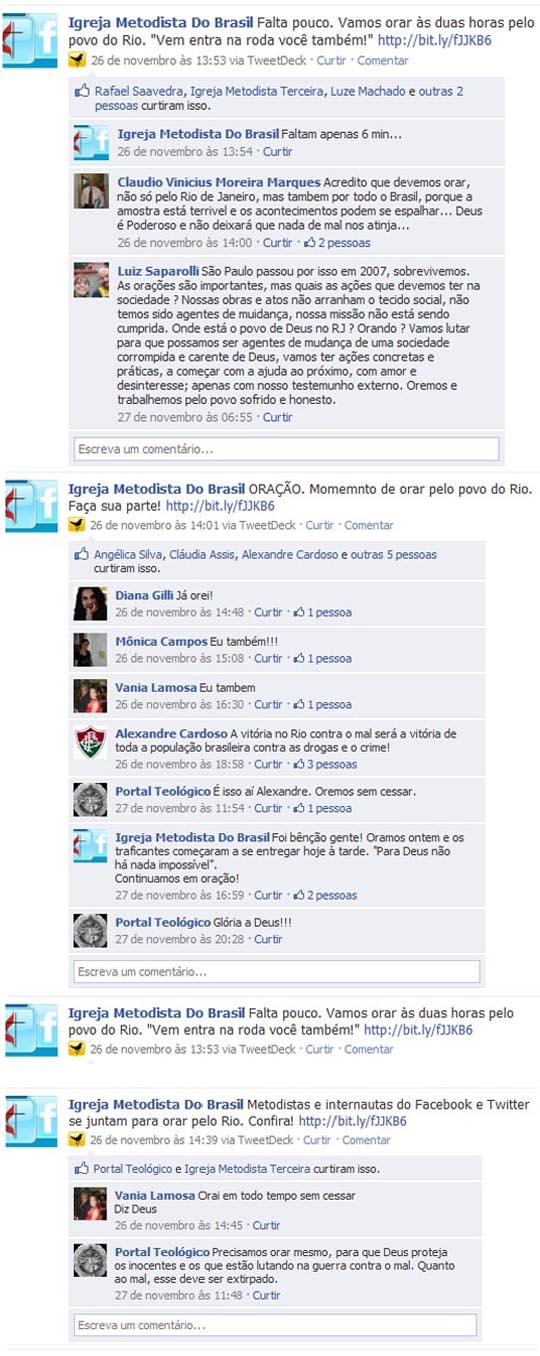Click Comentar on the 14:39 post
540x1356 pixels.
(x=366, y=1140)
